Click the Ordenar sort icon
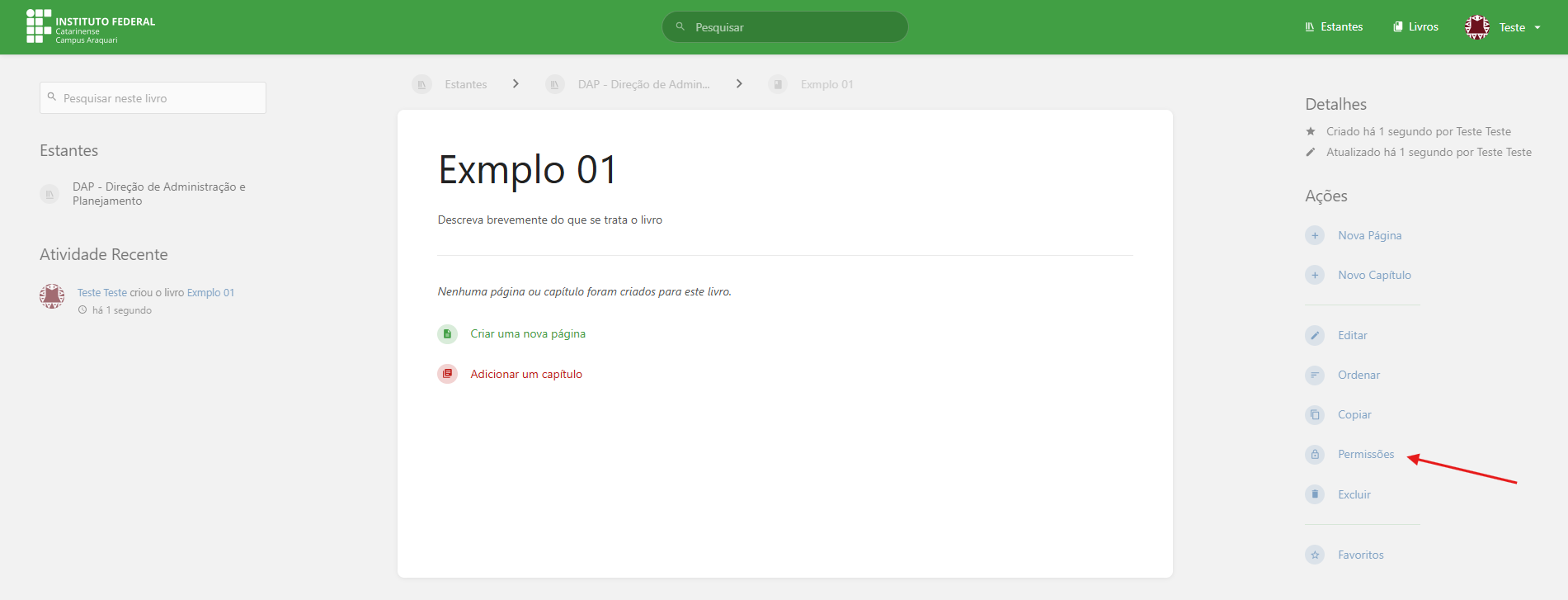Viewport: 1568px width, 600px height. [x=1315, y=375]
